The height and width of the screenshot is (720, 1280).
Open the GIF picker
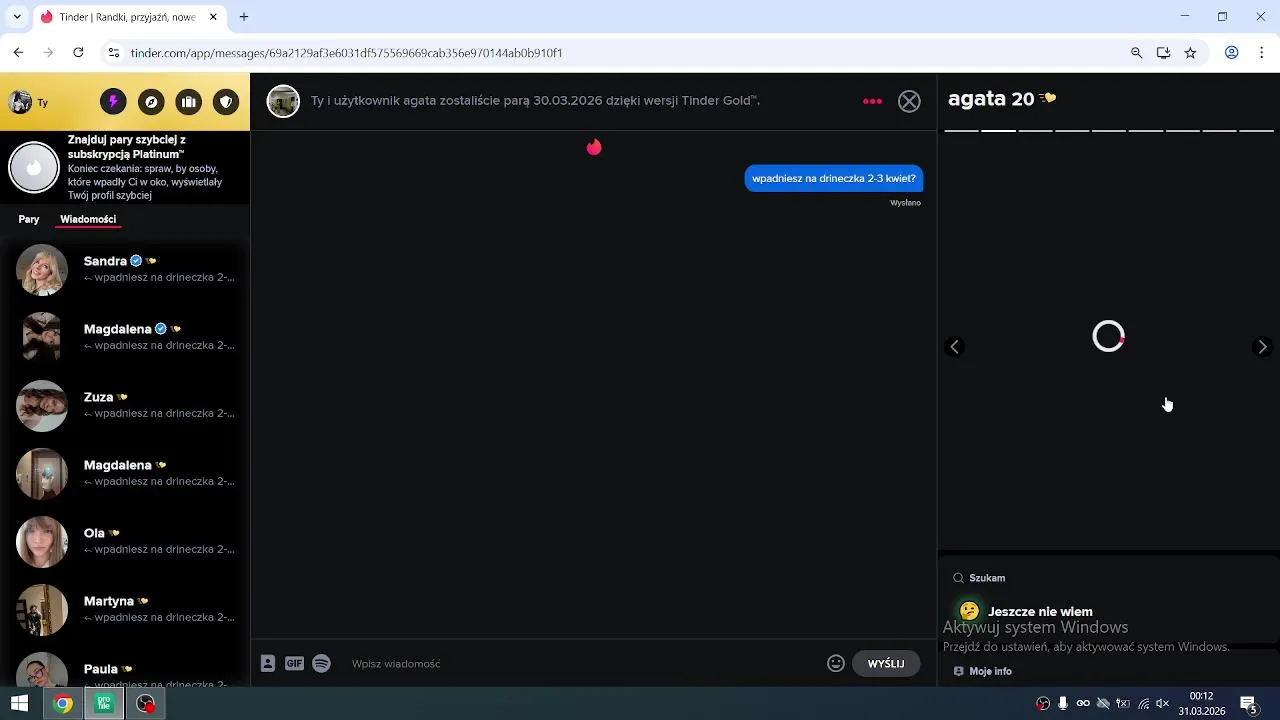click(x=294, y=663)
